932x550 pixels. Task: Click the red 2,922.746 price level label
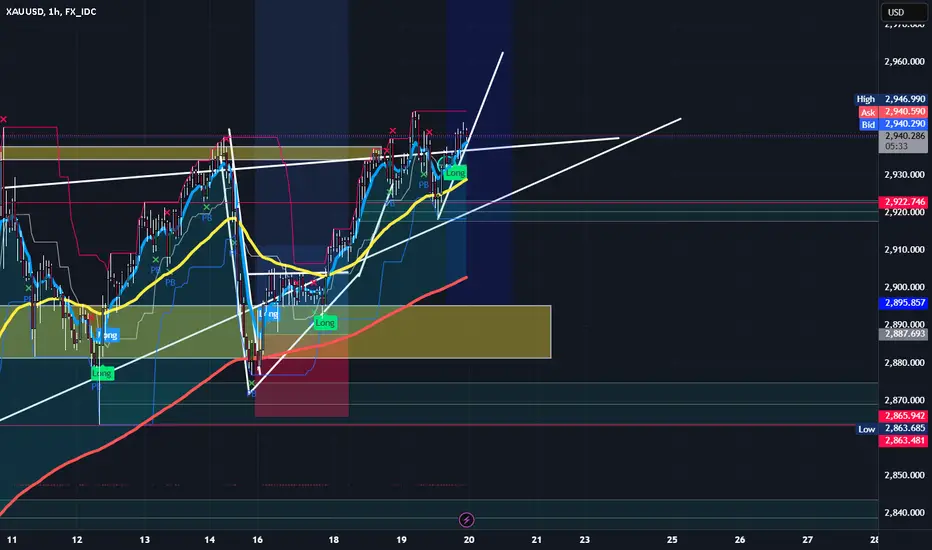tap(903, 202)
